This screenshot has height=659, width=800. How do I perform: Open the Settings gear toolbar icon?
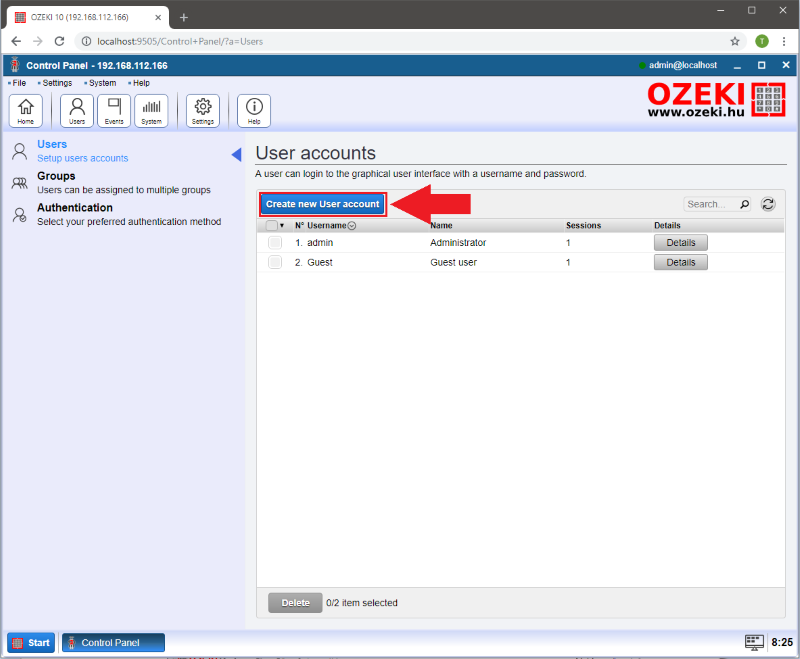click(x=203, y=110)
